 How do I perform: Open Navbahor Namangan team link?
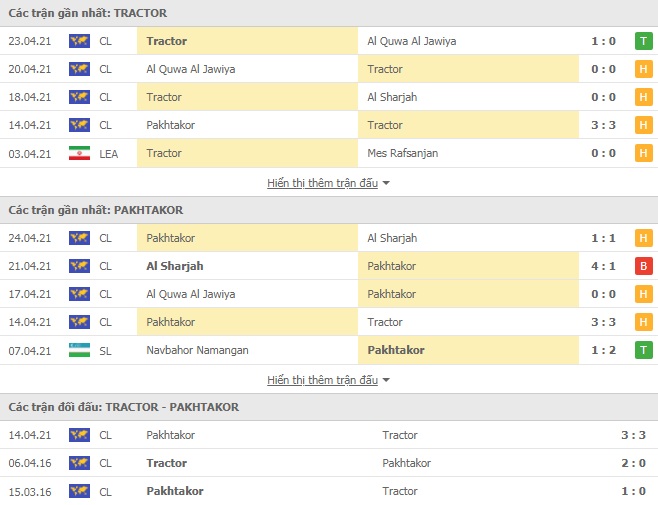(x=197, y=350)
